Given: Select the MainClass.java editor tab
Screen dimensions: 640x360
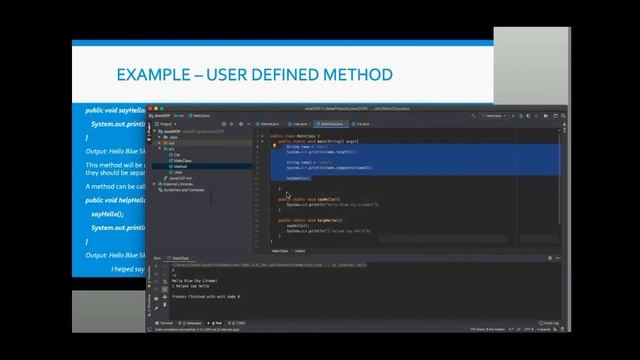Looking at the screenshot, I should click(331, 124).
